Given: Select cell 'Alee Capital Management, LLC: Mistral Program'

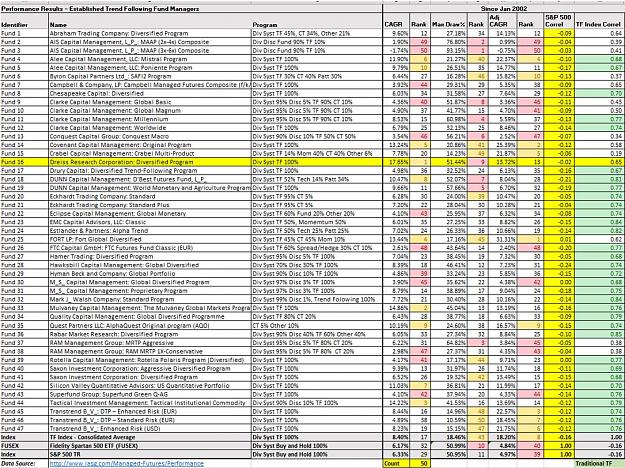Looking at the screenshot, I should [x=150, y=59].
